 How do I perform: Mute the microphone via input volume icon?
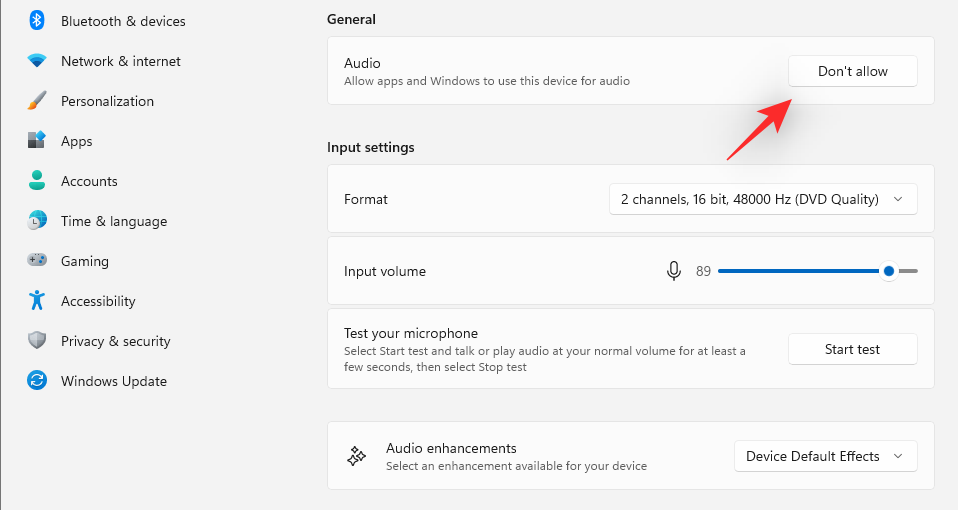pyautogui.click(x=674, y=271)
